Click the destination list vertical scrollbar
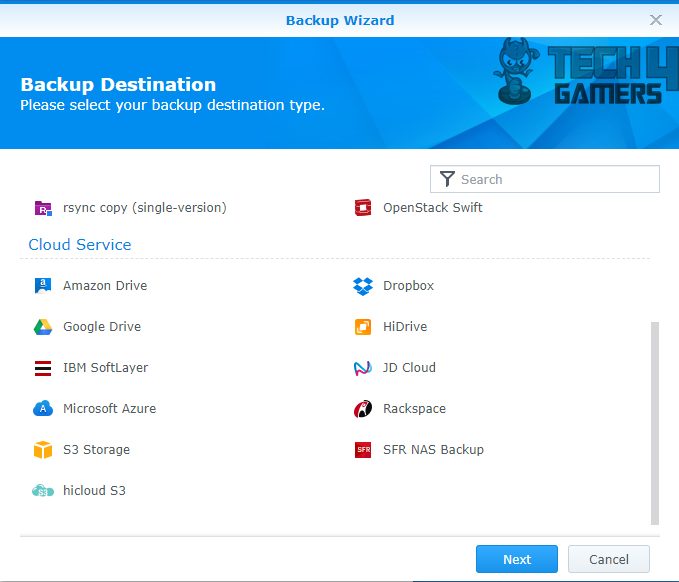Screen dimensions: 679x582 coord(655,423)
